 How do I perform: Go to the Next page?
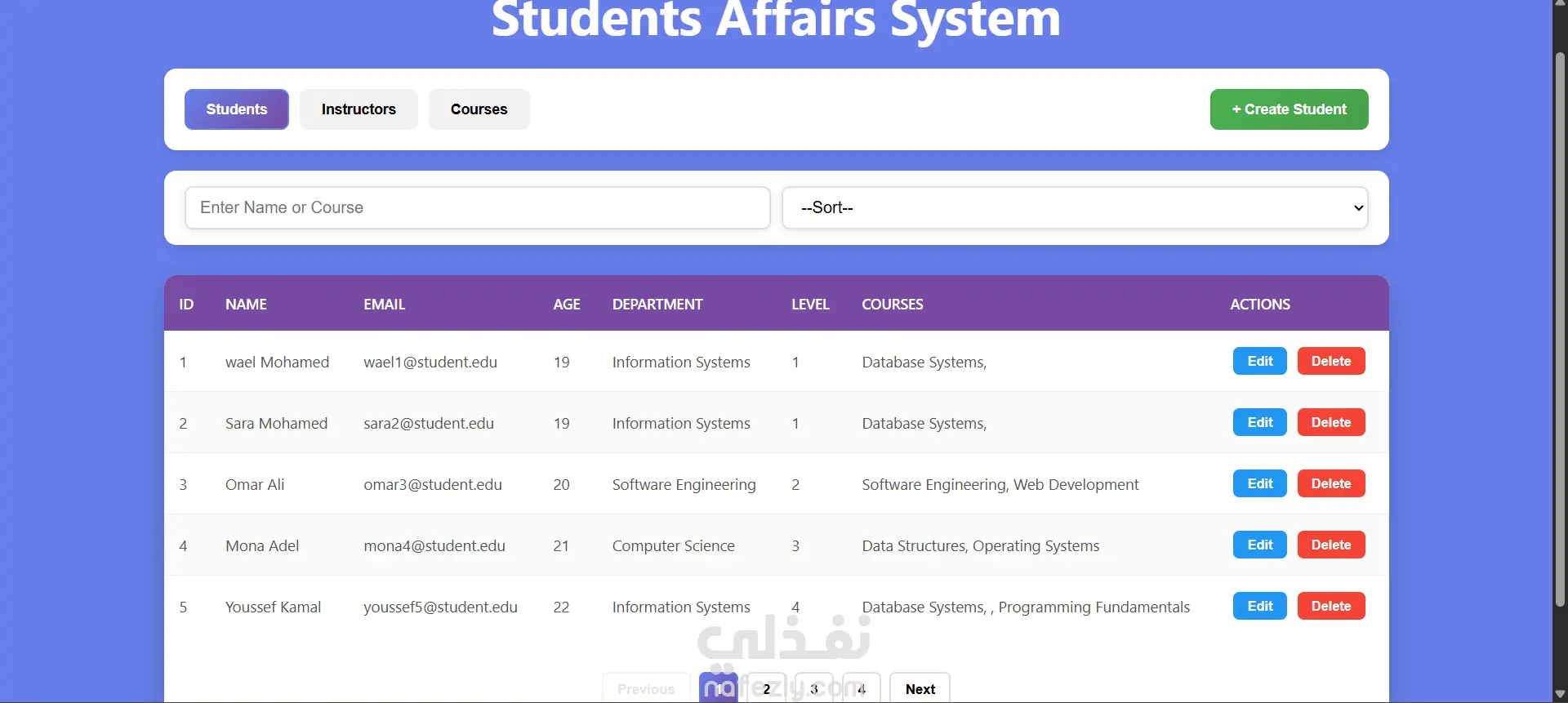tap(920, 689)
